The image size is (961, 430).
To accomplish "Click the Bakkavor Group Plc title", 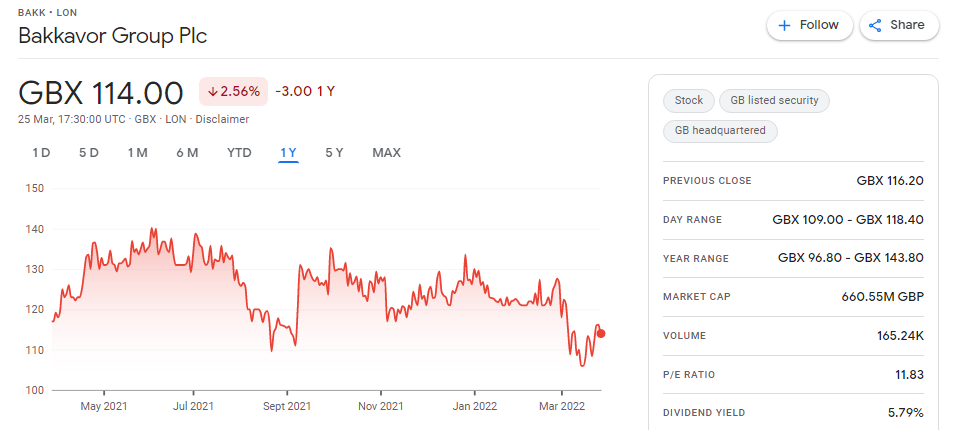I will 113,36.
